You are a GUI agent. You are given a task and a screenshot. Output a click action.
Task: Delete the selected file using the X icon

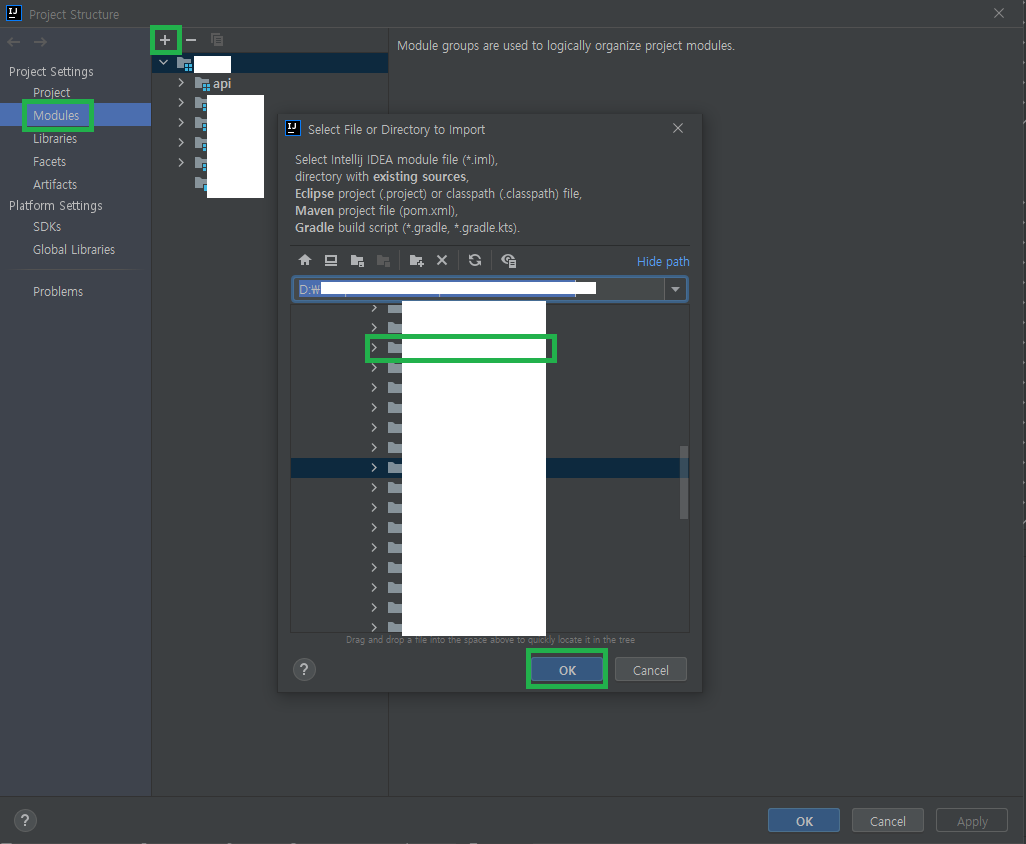click(442, 260)
